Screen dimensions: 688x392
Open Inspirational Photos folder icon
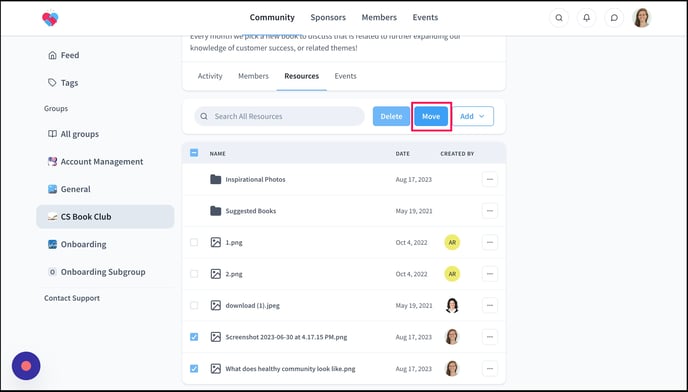pos(215,179)
